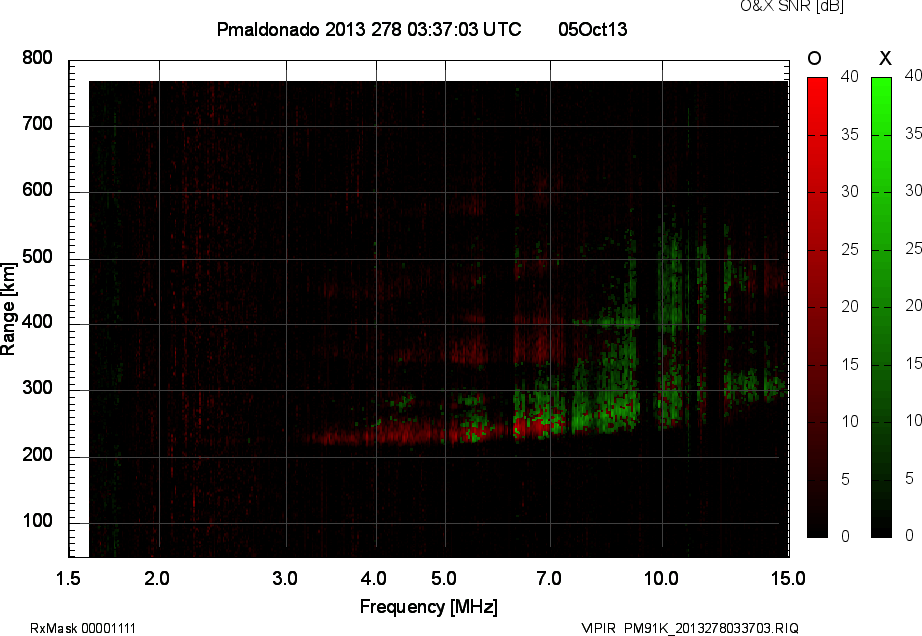922x636 pixels.
Task: Click the red O colorbar
Action: coord(817,307)
